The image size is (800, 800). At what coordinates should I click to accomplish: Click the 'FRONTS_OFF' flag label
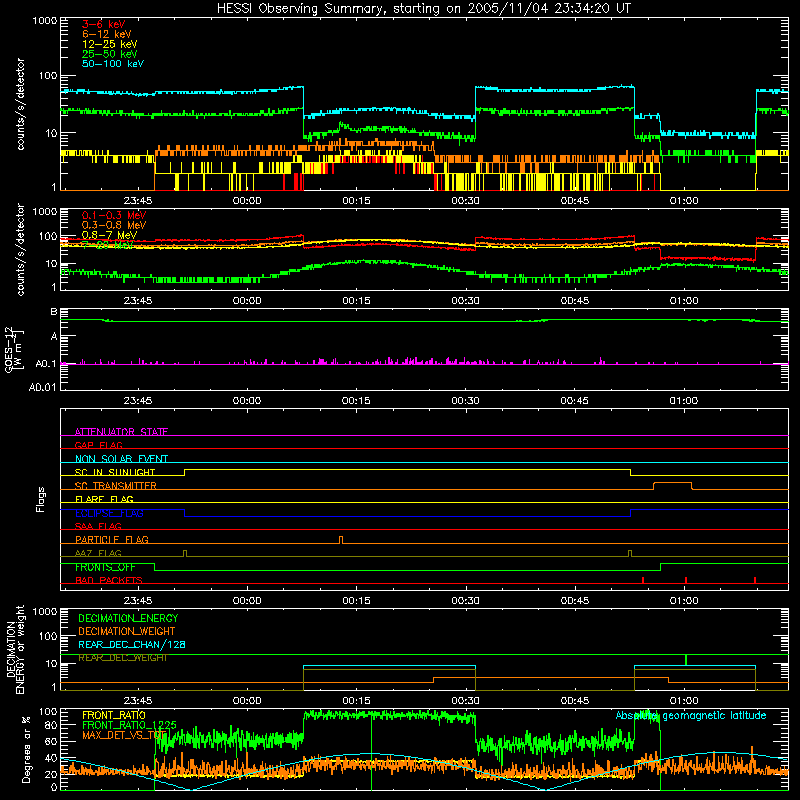point(105,567)
